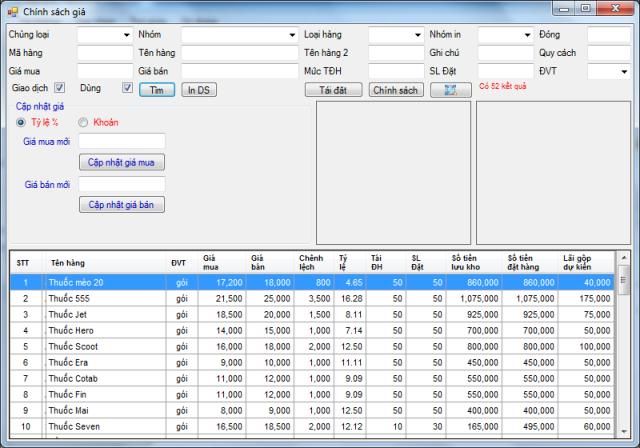Click the table scrollbar up arrow

click(x=623, y=258)
